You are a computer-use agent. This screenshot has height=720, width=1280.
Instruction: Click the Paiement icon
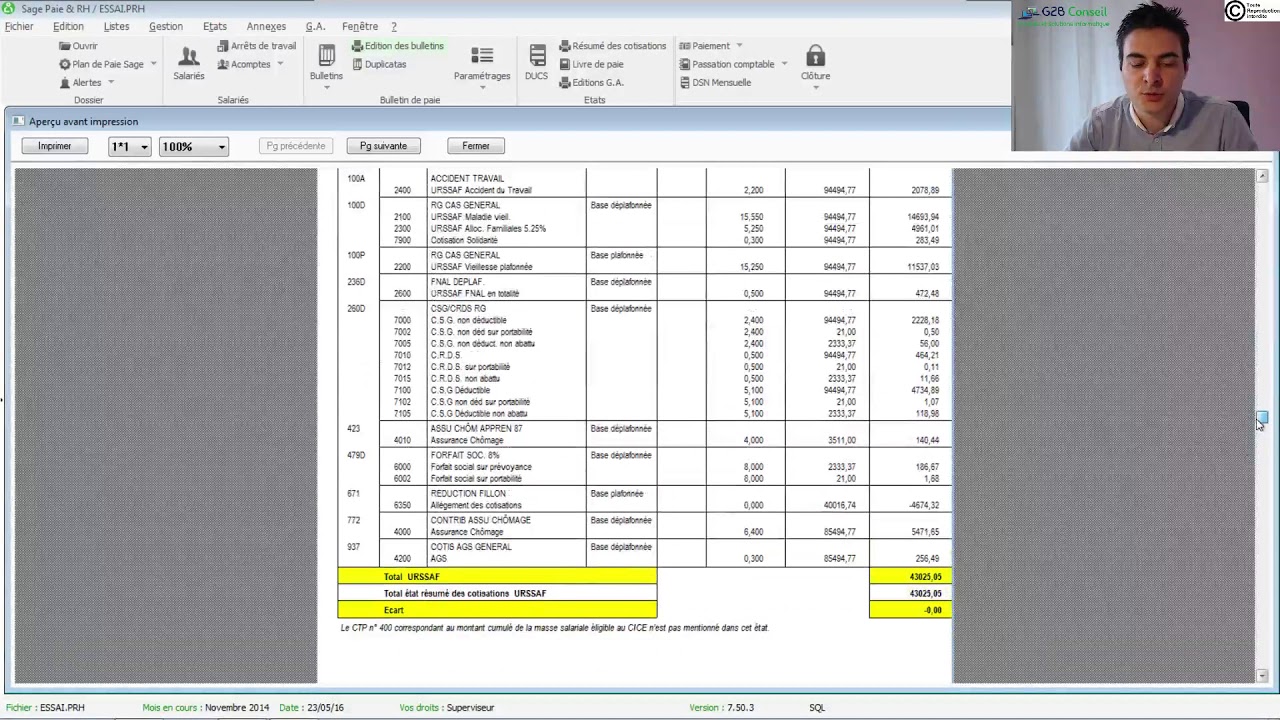(x=685, y=46)
